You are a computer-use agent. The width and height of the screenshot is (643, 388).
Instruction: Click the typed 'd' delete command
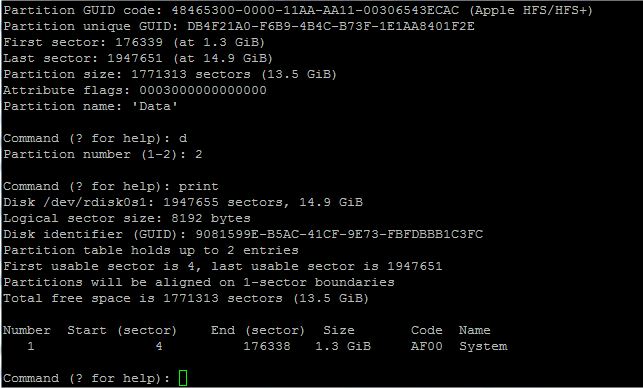pyautogui.click(x=183, y=138)
